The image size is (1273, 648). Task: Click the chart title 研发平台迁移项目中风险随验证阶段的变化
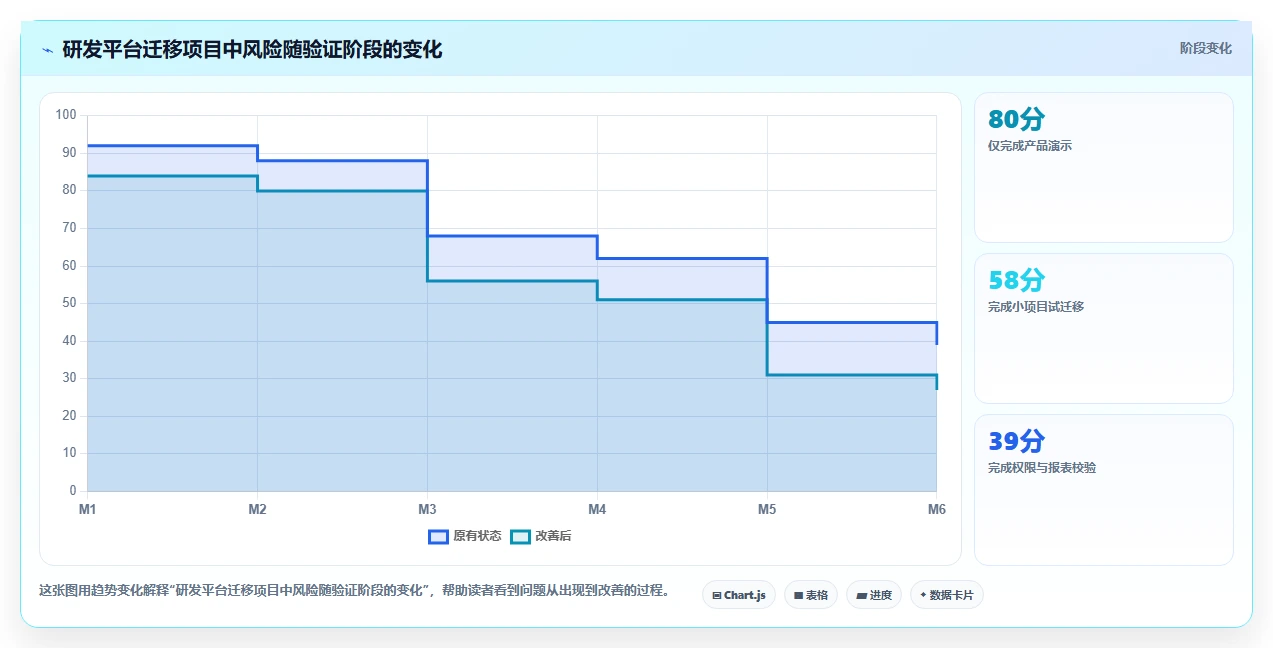[x=252, y=49]
